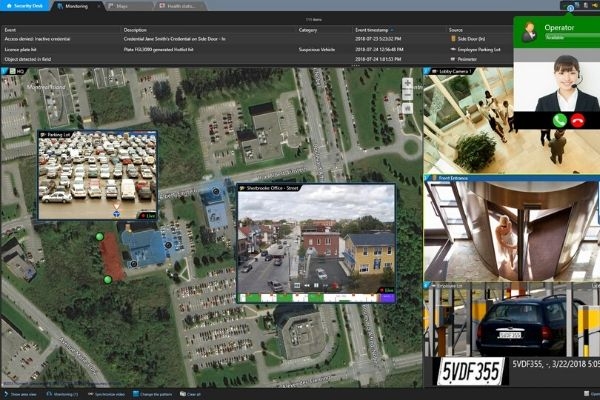This screenshot has height=400, width=600.
Task: Click the Perimeter source icon
Action: pos(453,59)
